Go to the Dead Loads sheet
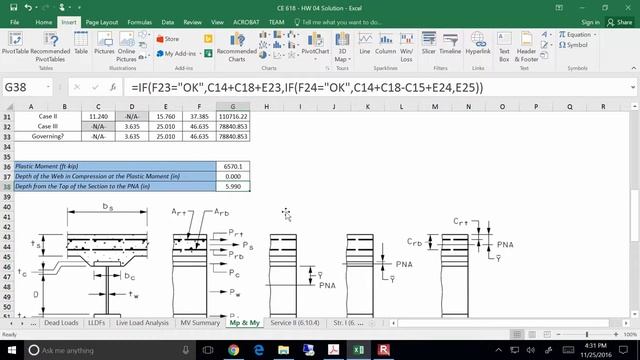The height and width of the screenshot is (360, 640). point(61,323)
